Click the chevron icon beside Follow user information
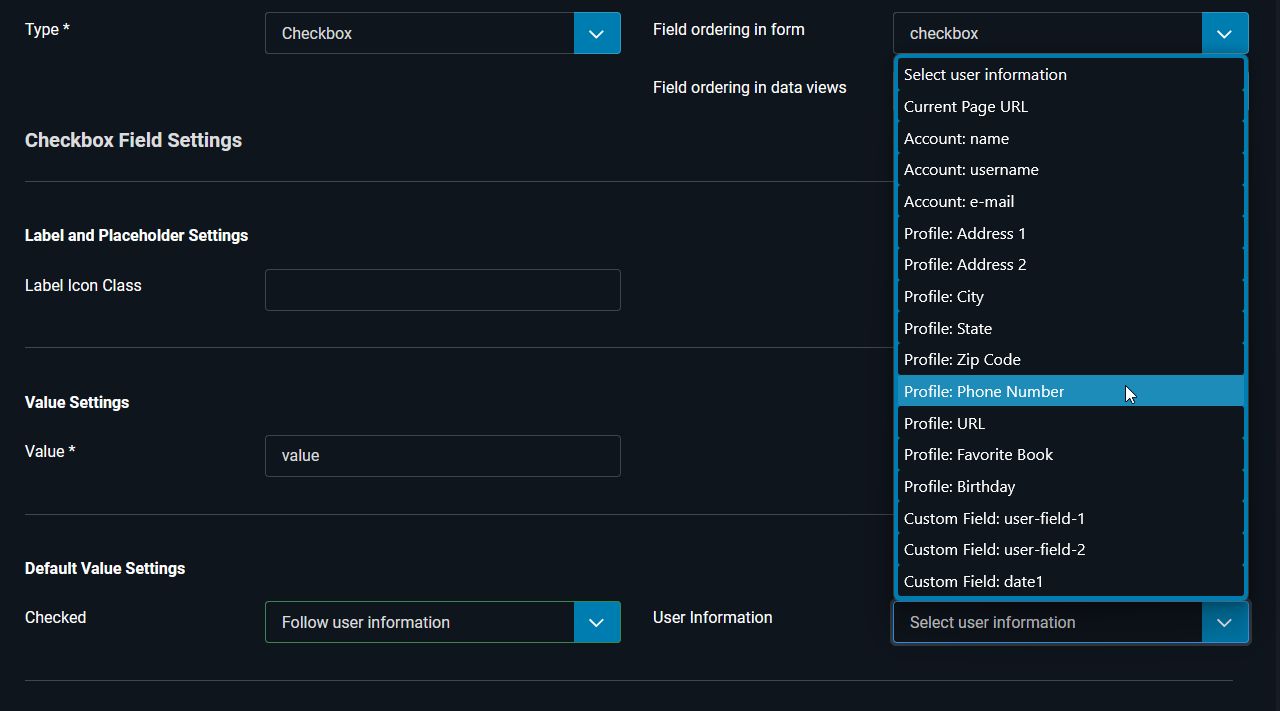1280x711 pixels. click(x=597, y=621)
